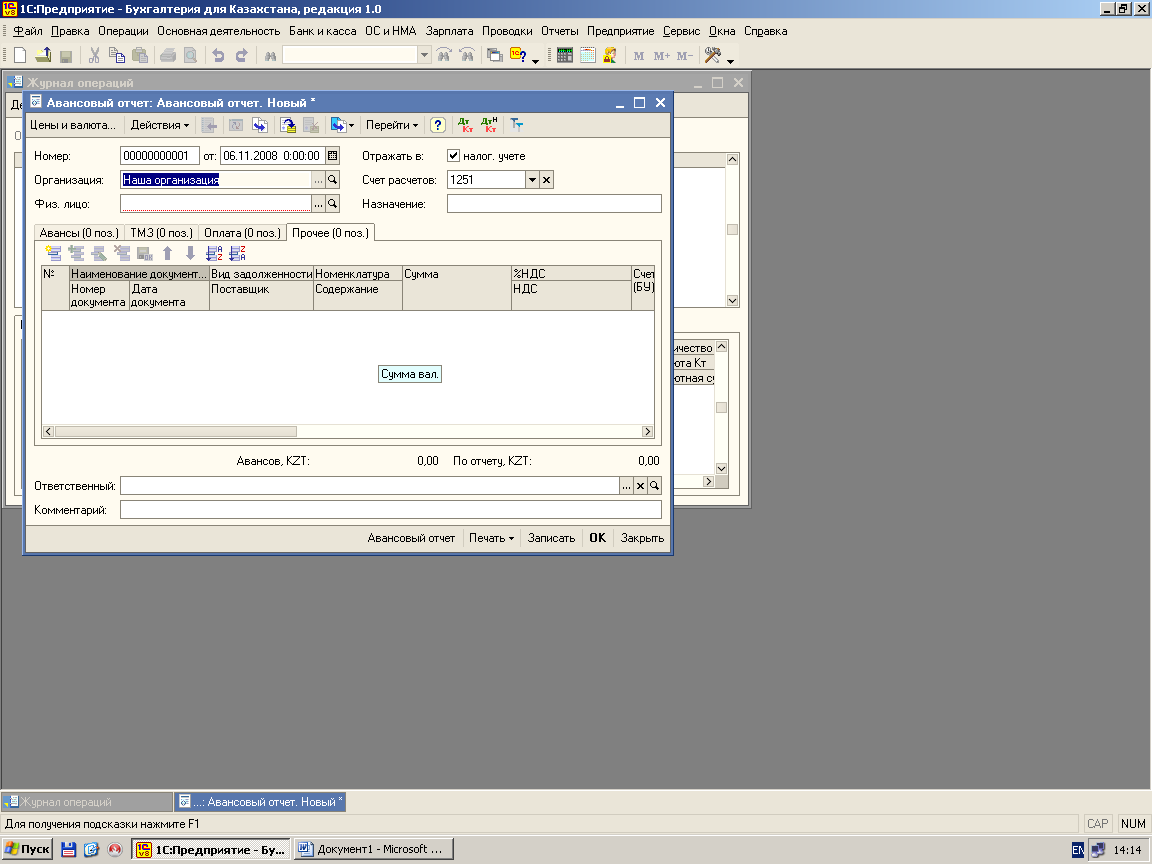Viewport: 1152px width, 864px height.
Task: Click the horizontal scrollbar thumb of the table
Action: click(x=176, y=432)
